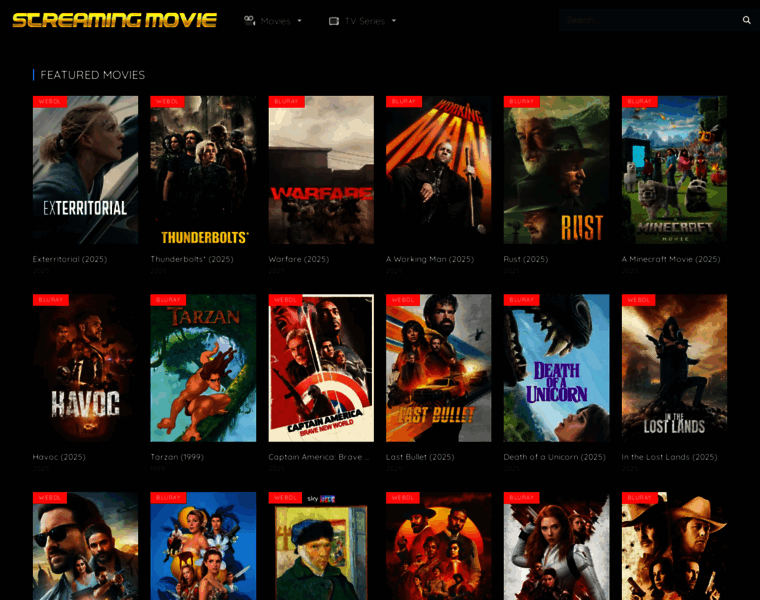Click the WEBDL badge on Exterritorial
760x600 pixels.
(50, 101)
